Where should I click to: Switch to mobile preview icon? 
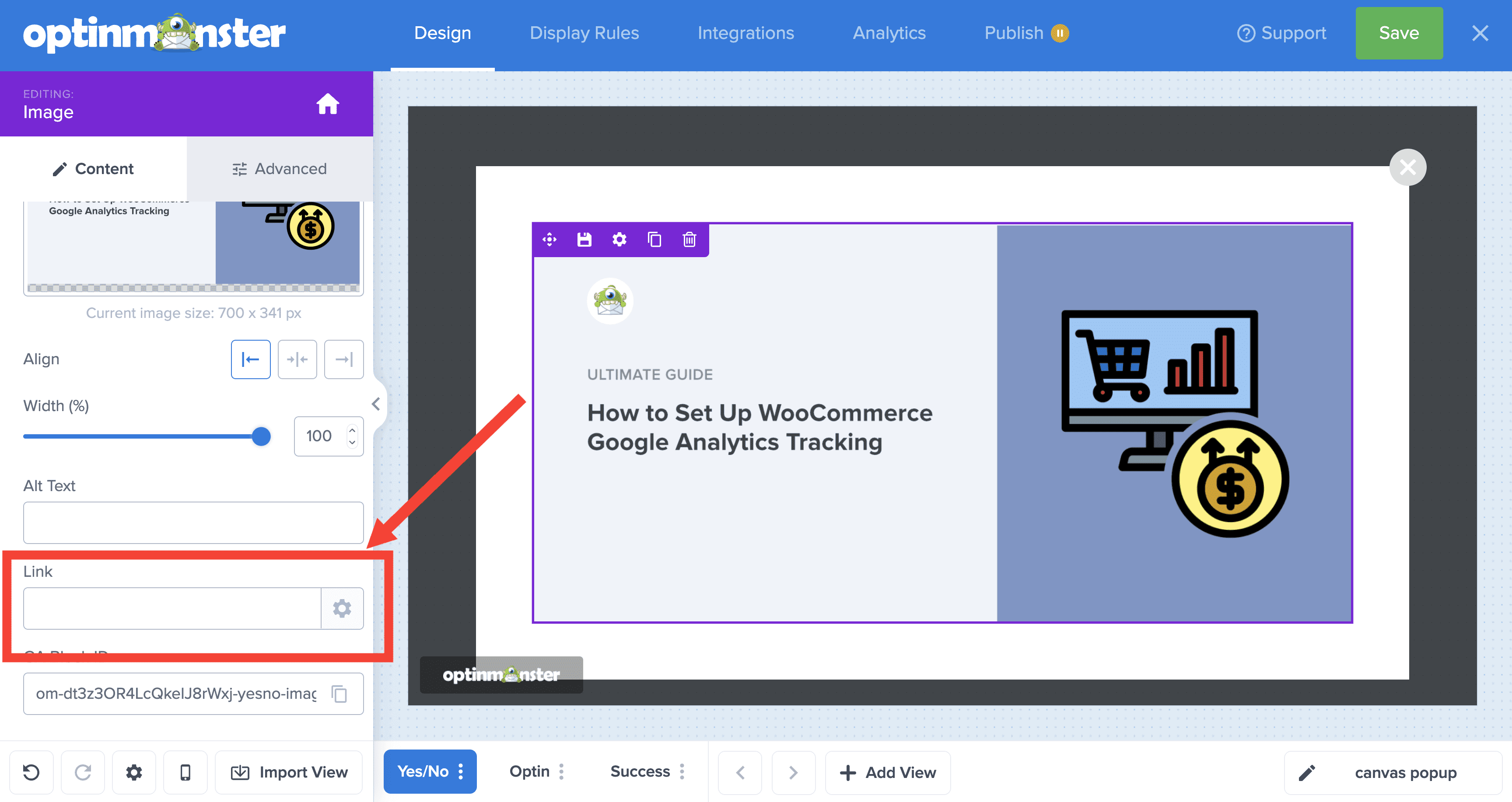point(185,772)
